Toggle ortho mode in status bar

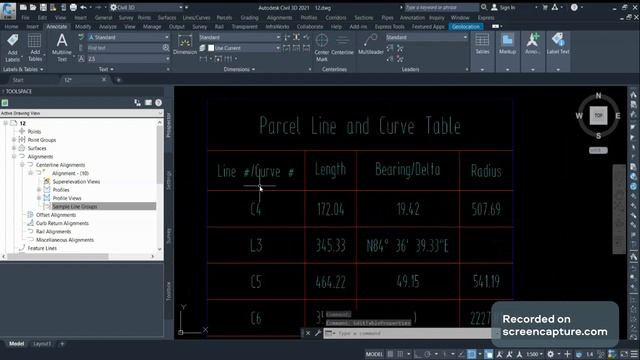(417, 354)
